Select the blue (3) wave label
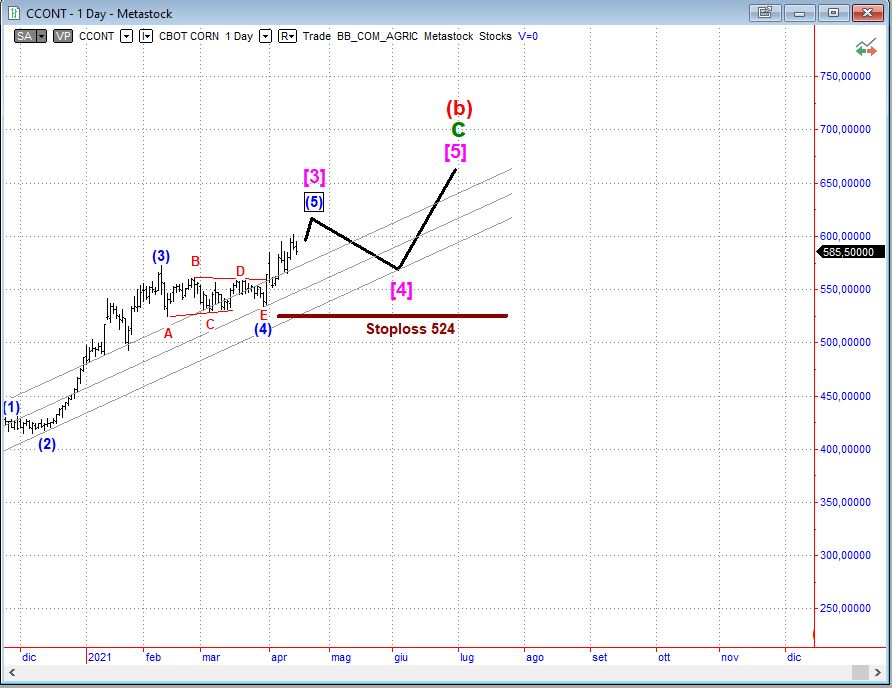Image resolution: width=892 pixels, height=688 pixels. tap(161, 257)
